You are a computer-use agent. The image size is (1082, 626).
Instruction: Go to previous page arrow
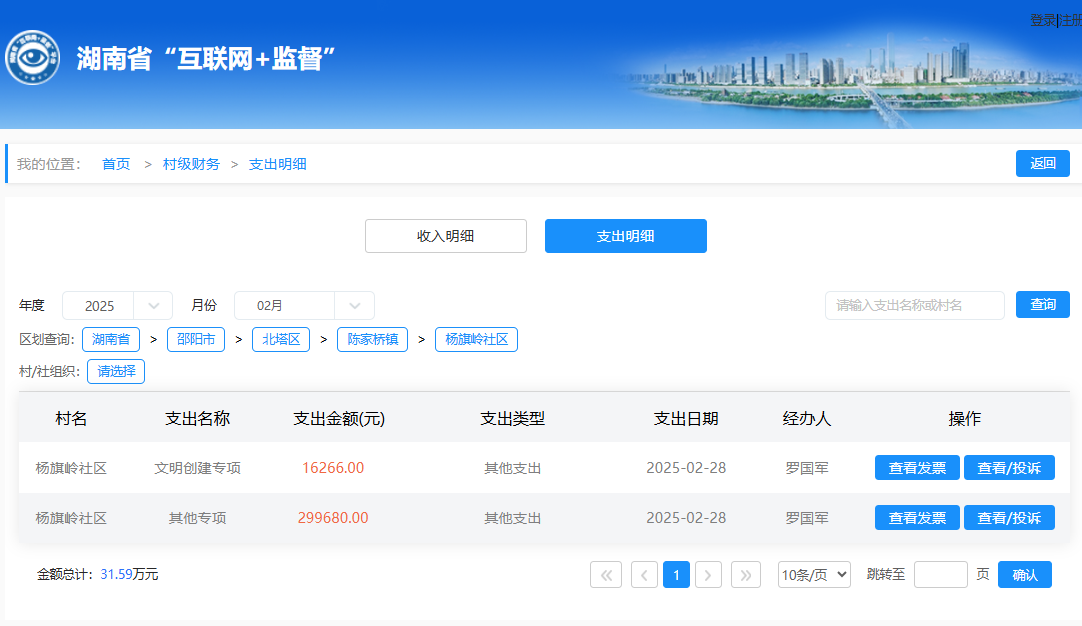tap(644, 575)
